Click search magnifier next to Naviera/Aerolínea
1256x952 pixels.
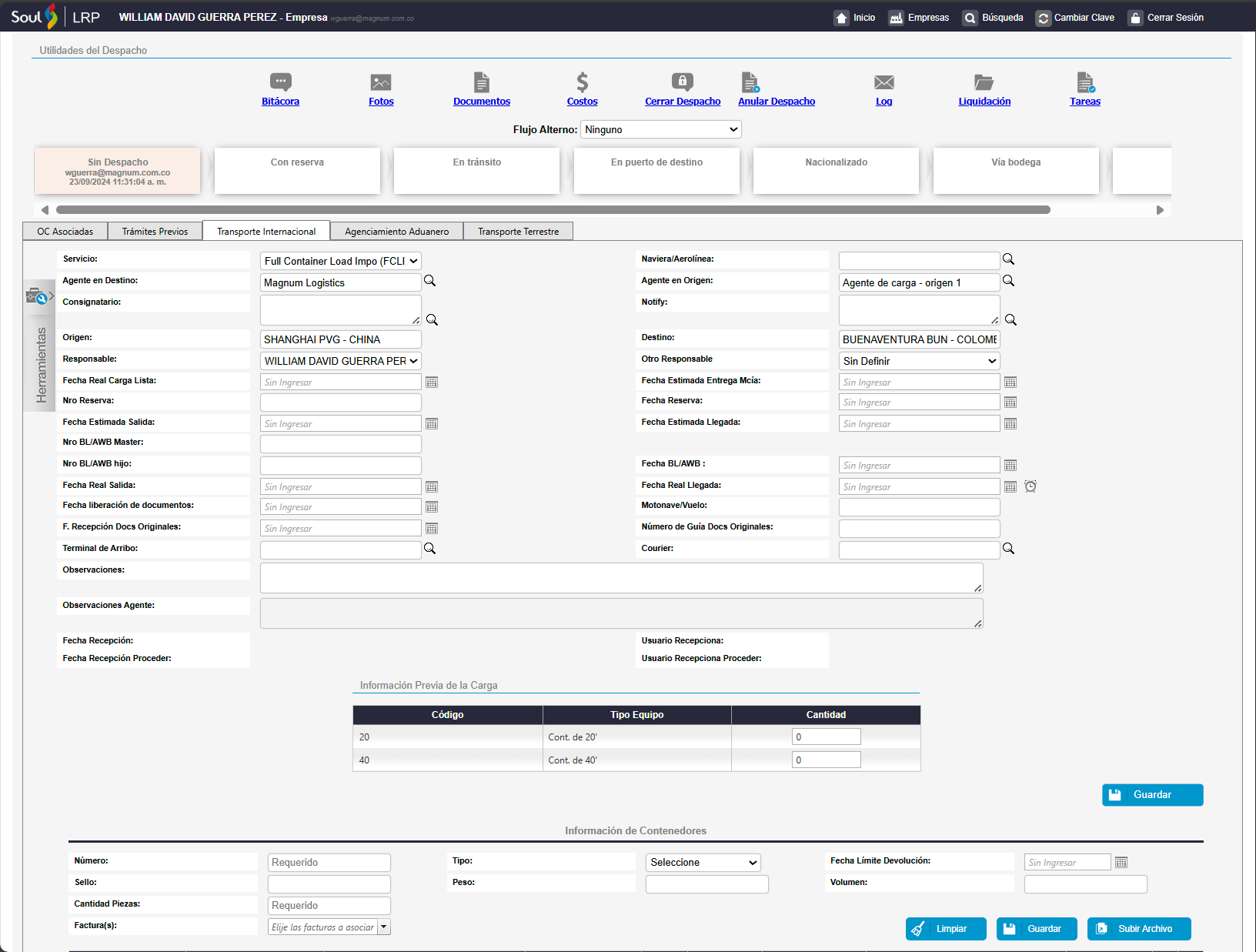(1008, 259)
